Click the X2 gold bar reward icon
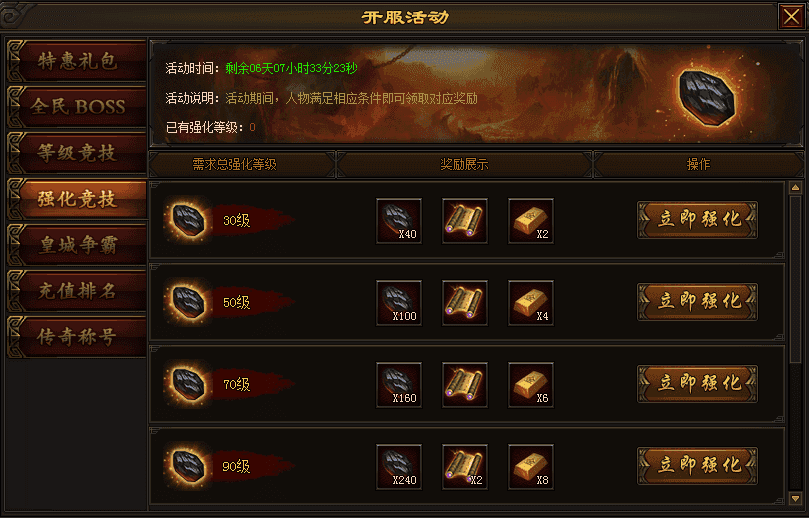809x518 pixels. point(531,221)
